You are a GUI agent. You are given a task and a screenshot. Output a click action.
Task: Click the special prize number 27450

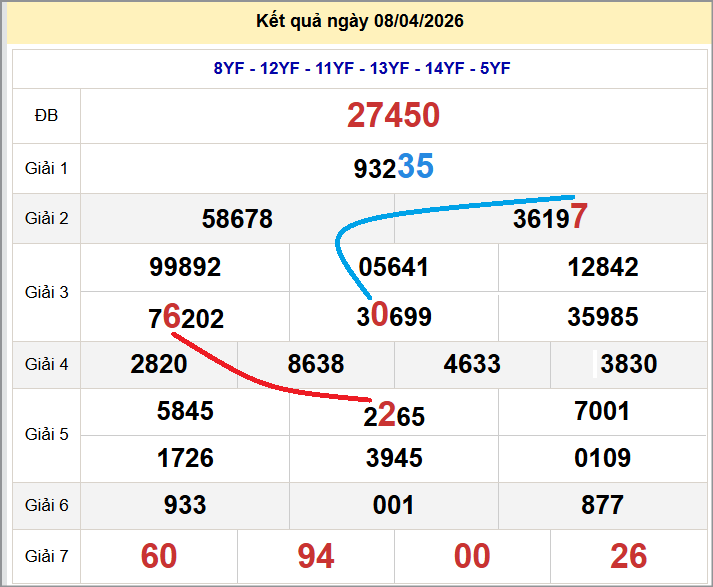coord(393,116)
